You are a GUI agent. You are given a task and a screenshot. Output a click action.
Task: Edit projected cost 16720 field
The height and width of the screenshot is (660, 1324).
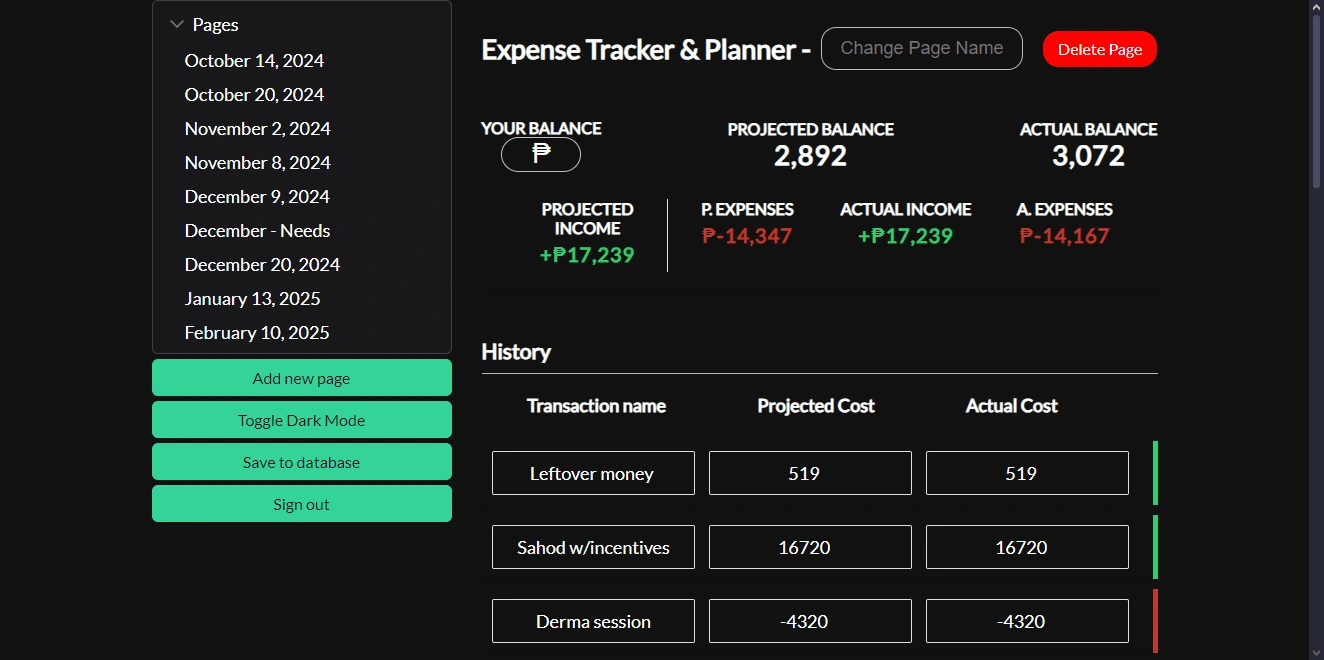coord(810,547)
